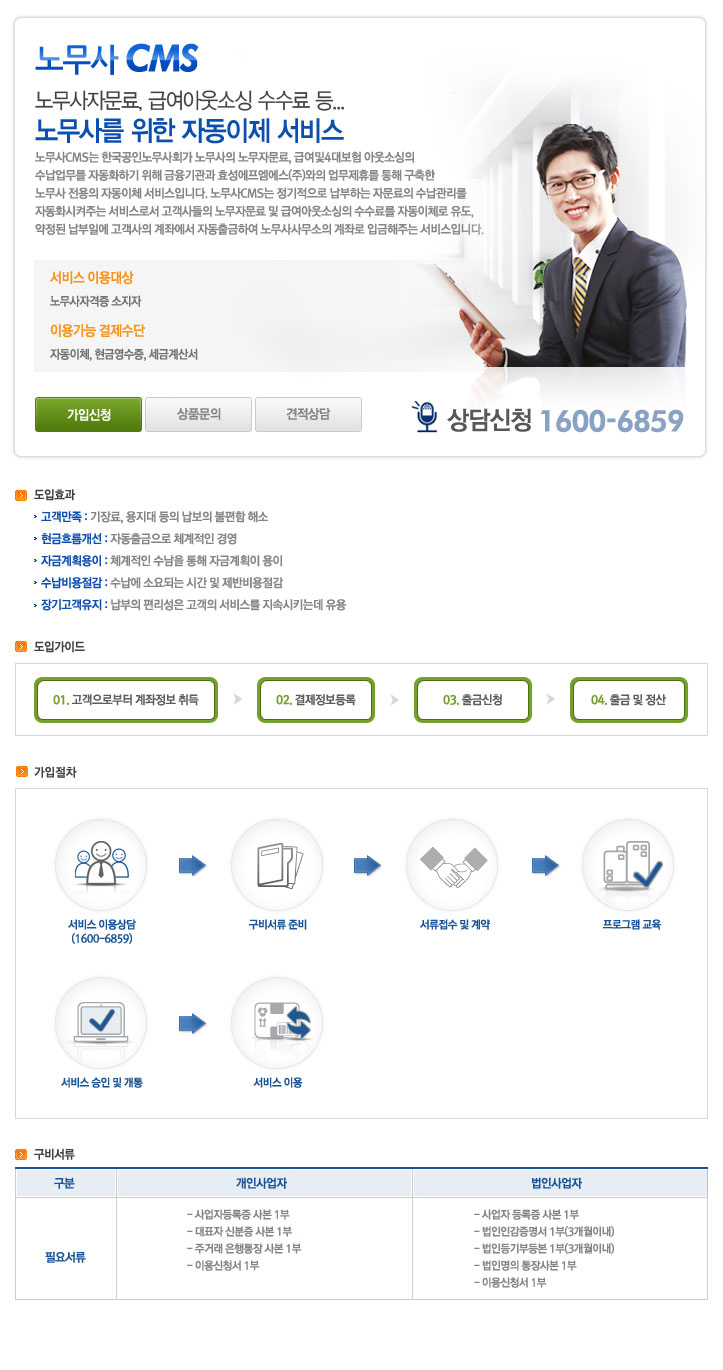Click step 02. 결제정보등록 box

(315, 700)
